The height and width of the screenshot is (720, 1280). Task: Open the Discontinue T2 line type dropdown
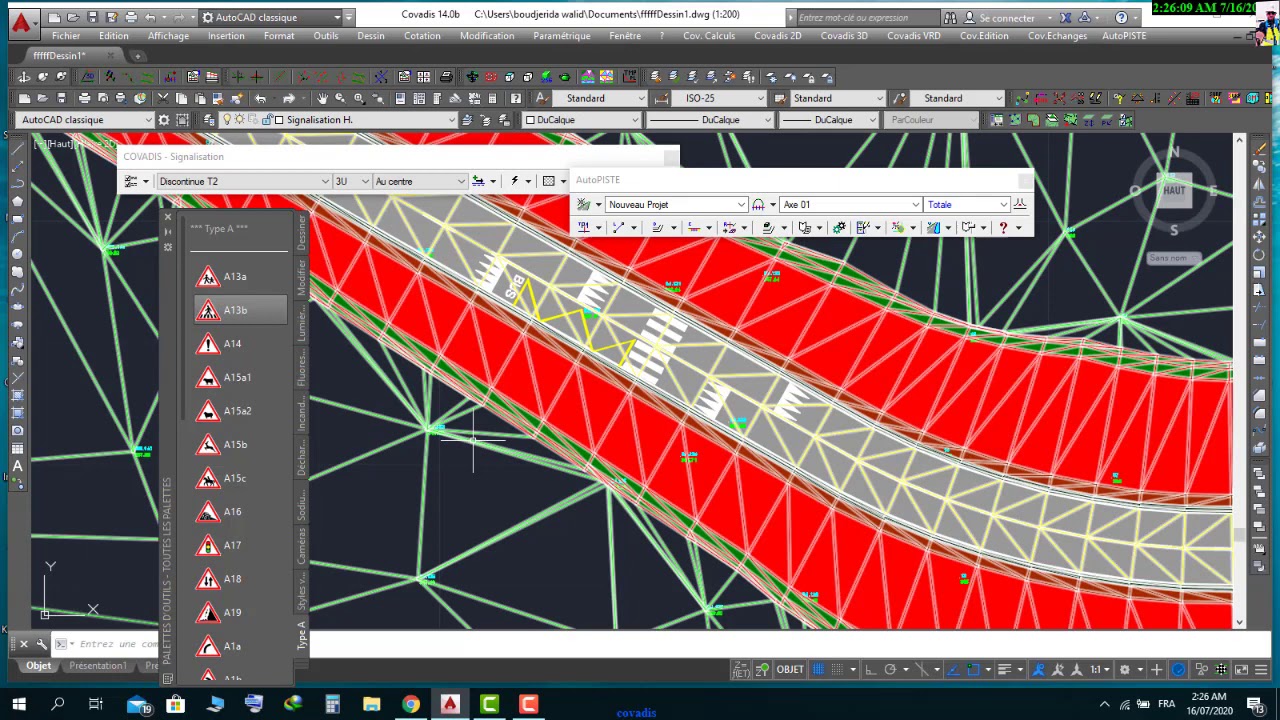(x=243, y=181)
